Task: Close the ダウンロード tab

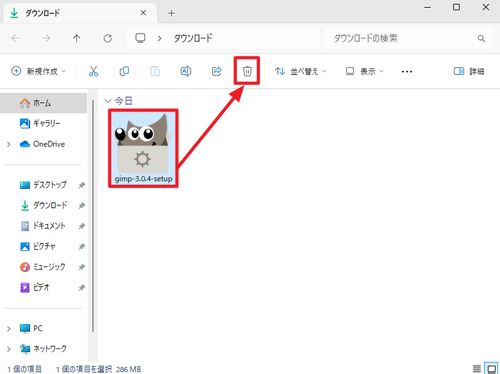Action: click(x=143, y=13)
